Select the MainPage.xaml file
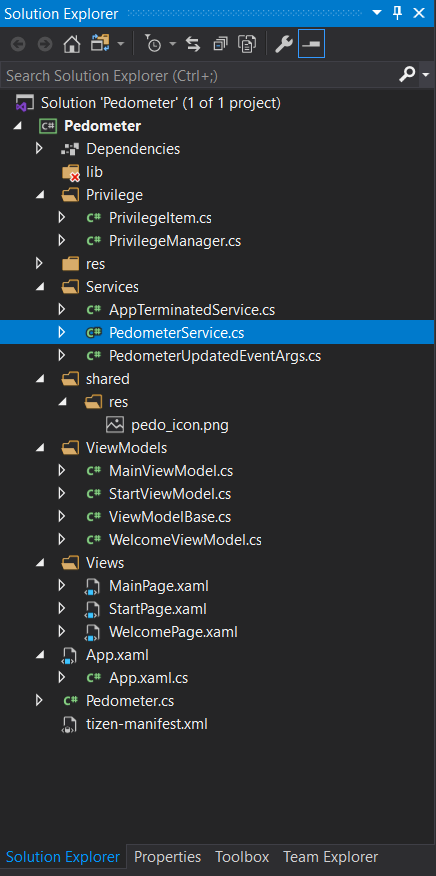 pyautogui.click(x=159, y=585)
